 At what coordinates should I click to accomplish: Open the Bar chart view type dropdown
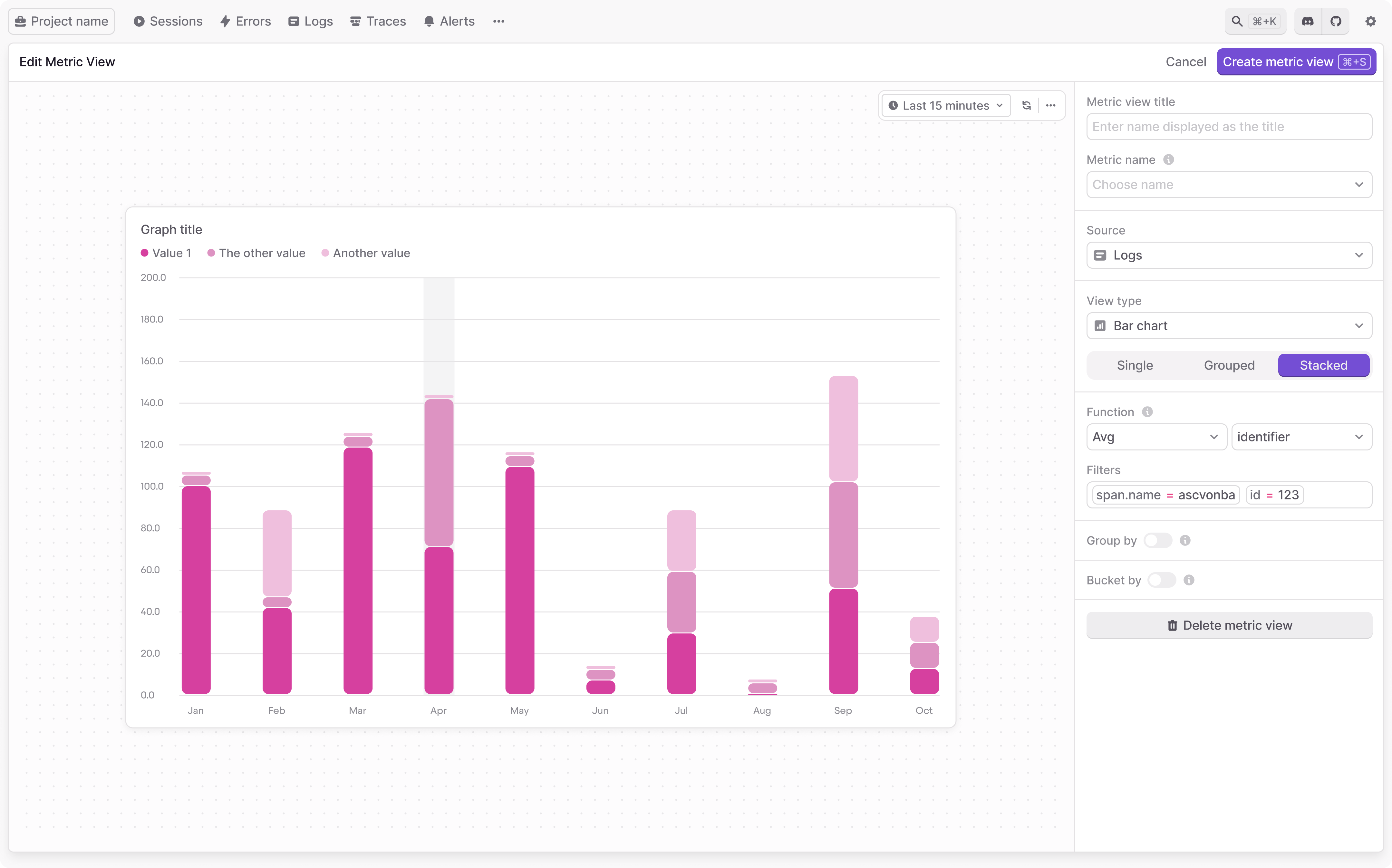(1228, 325)
